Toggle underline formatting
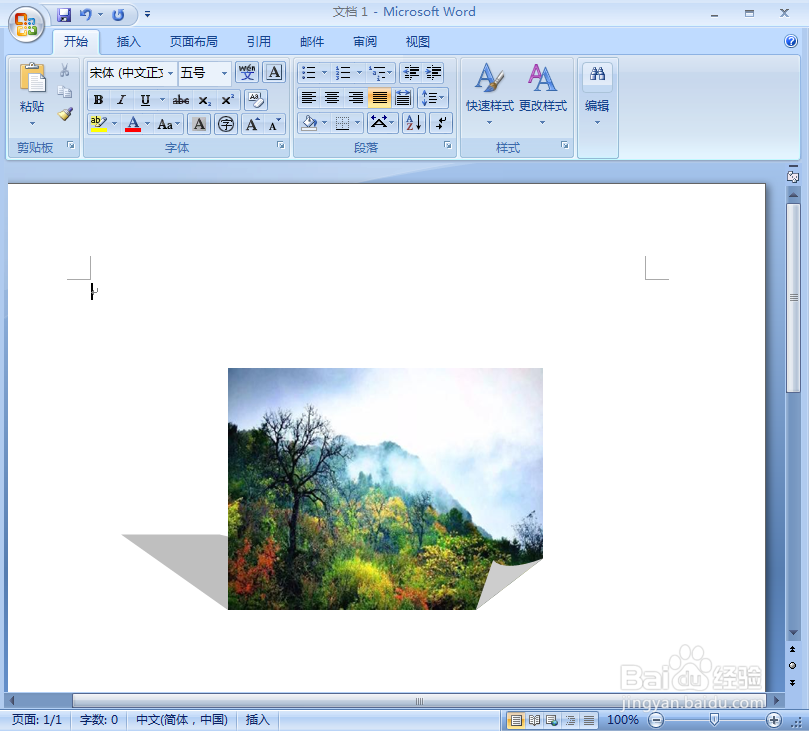The image size is (809, 731). point(145,100)
